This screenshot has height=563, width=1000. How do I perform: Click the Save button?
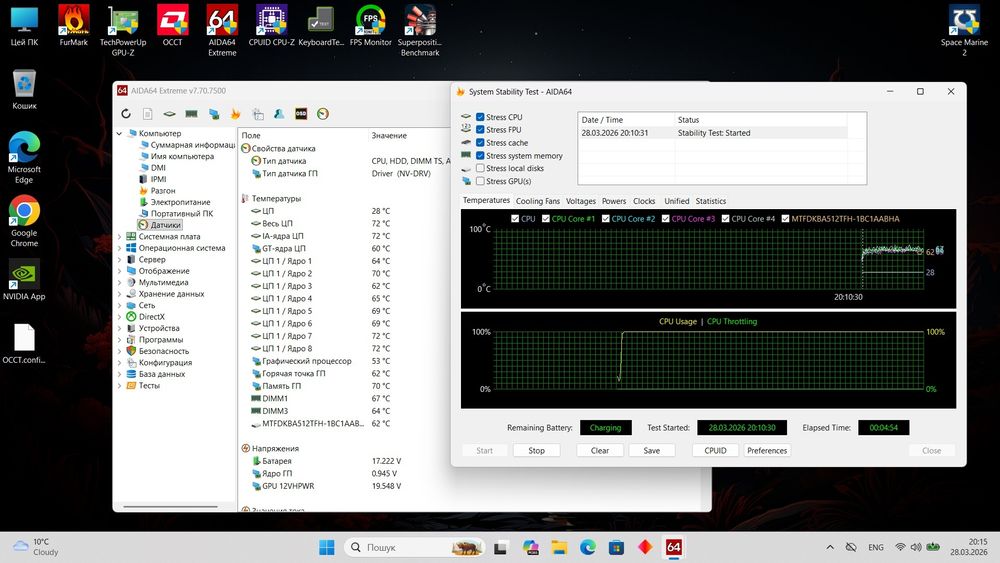pos(651,450)
